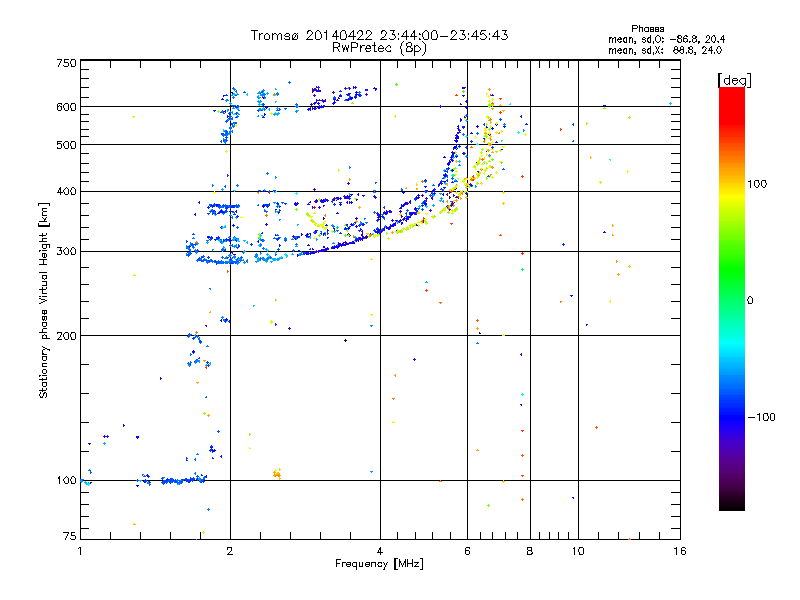Click the x-axis tick label "4"
Screen dimensions: 800x600
pyautogui.click(x=380, y=551)
